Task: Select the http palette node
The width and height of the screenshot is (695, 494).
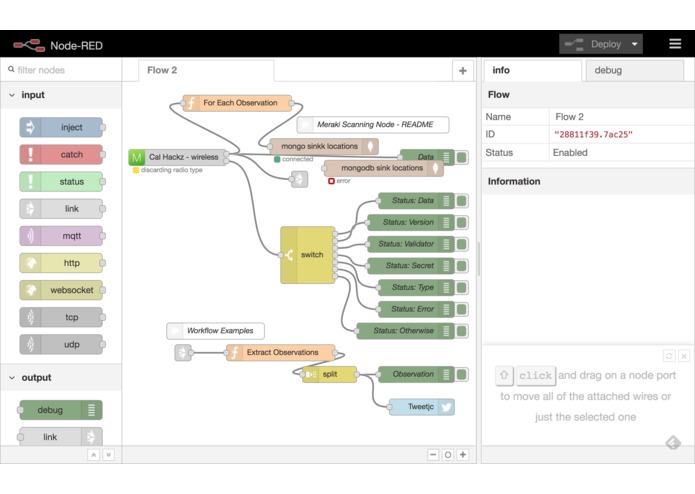Action: [61, 263]
